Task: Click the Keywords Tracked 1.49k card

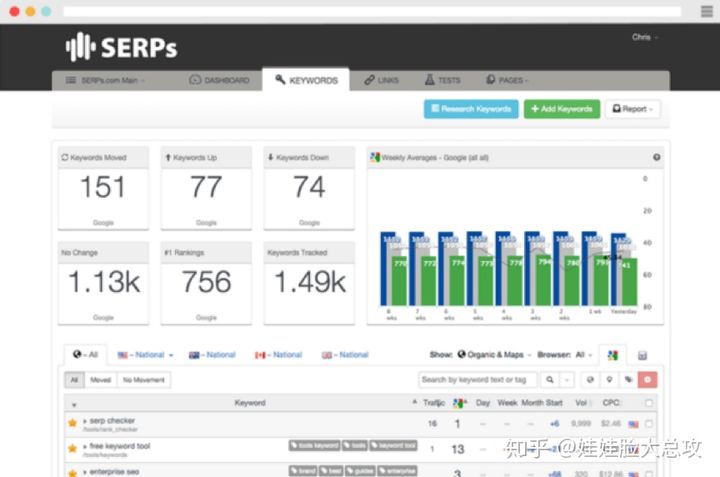Action: tap(309, 283)
